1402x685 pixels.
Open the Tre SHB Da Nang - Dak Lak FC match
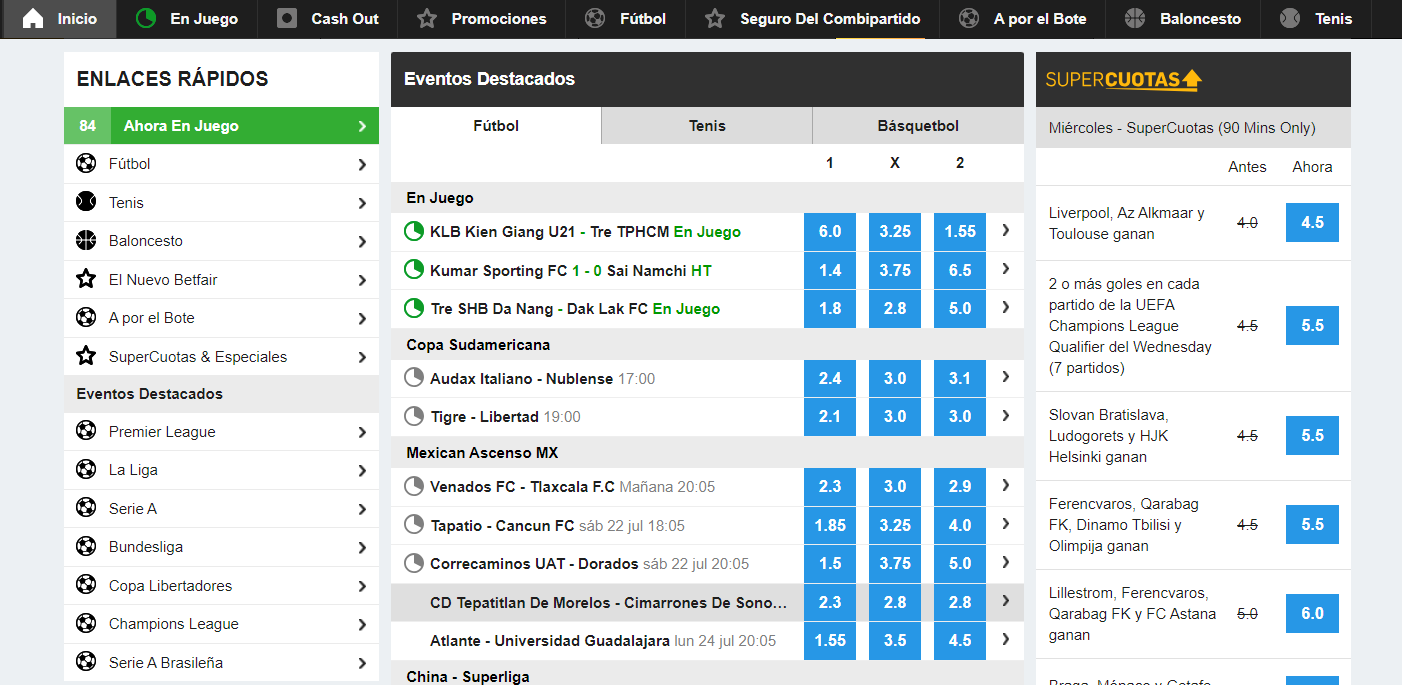coord(575,309)
